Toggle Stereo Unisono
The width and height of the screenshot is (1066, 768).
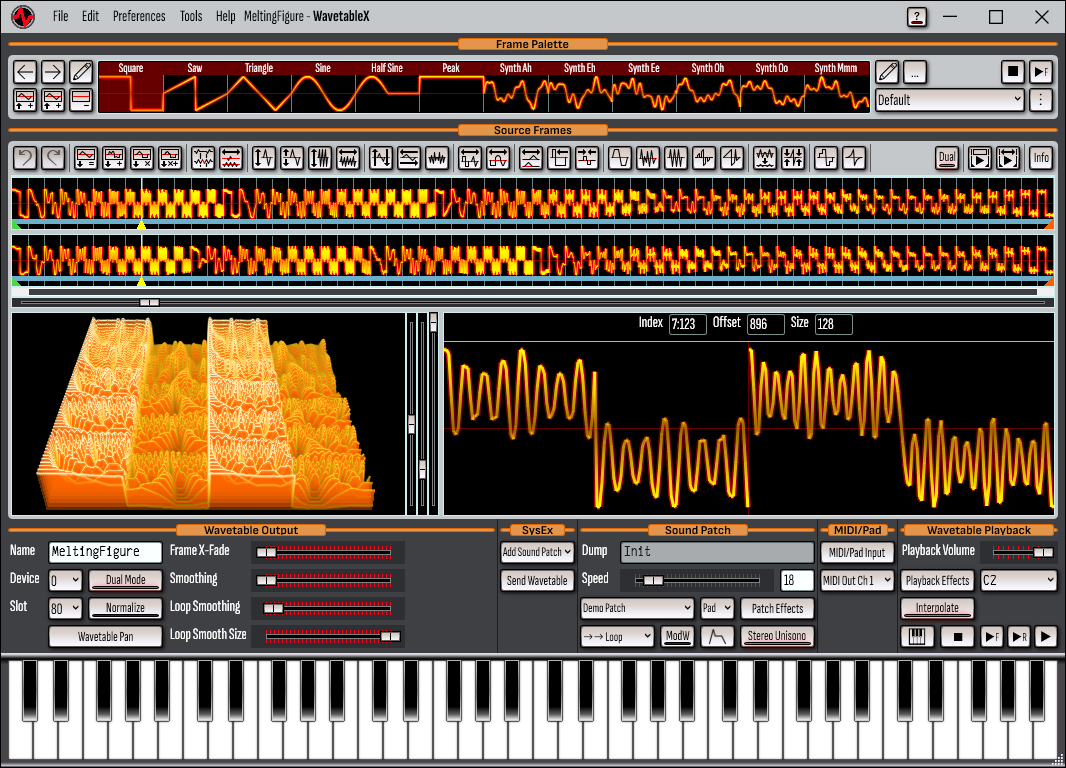point(776,636)
